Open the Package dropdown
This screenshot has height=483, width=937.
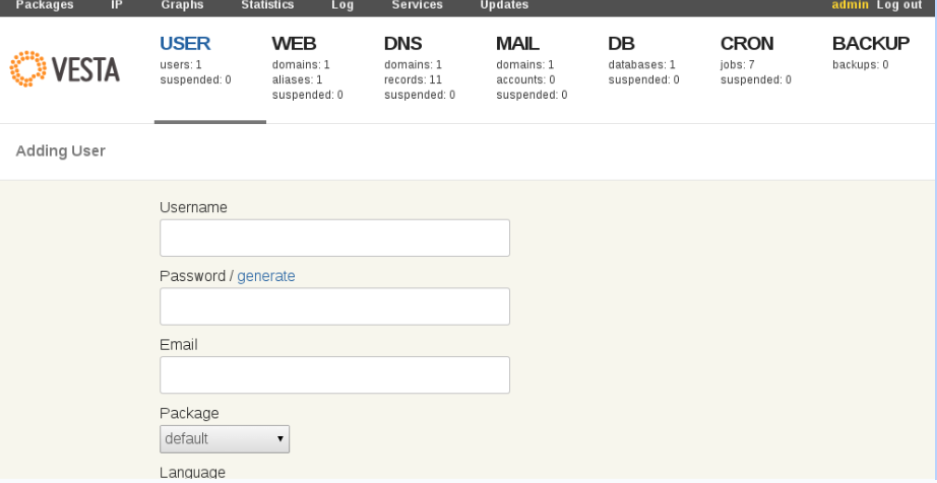tap(225, 438)
